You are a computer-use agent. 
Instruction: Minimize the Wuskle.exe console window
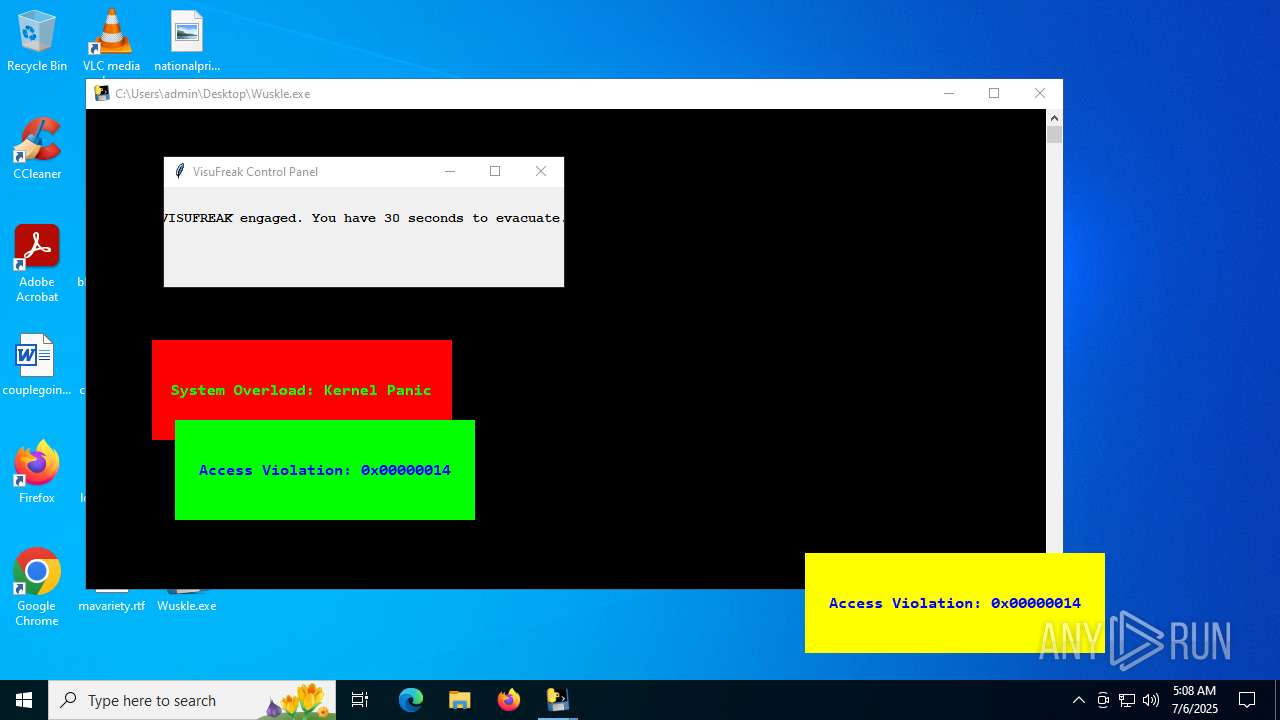point(949,93)
